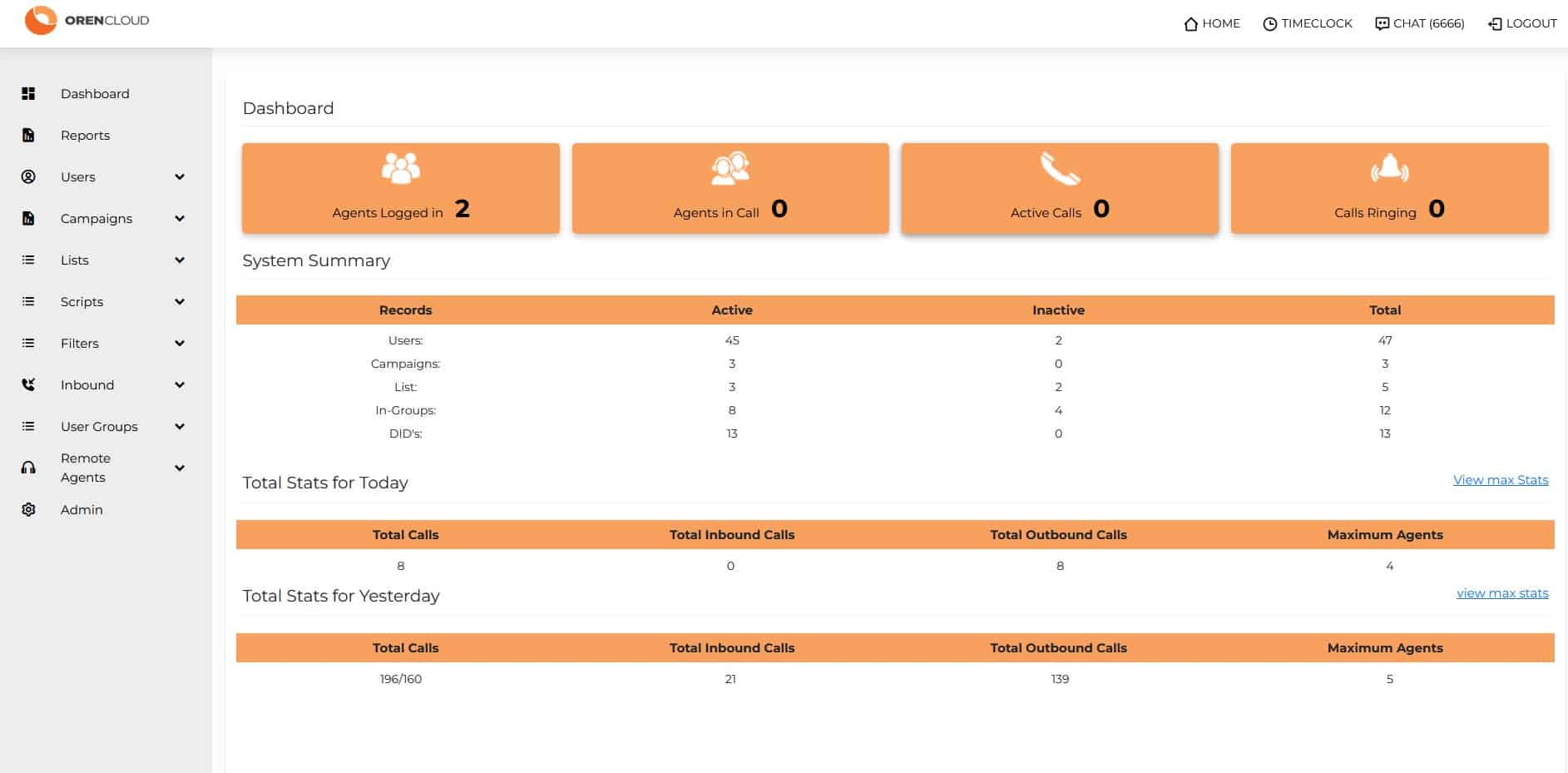Click the OrenCloud logo
The image size is (1568, 773).
point(87,20)
